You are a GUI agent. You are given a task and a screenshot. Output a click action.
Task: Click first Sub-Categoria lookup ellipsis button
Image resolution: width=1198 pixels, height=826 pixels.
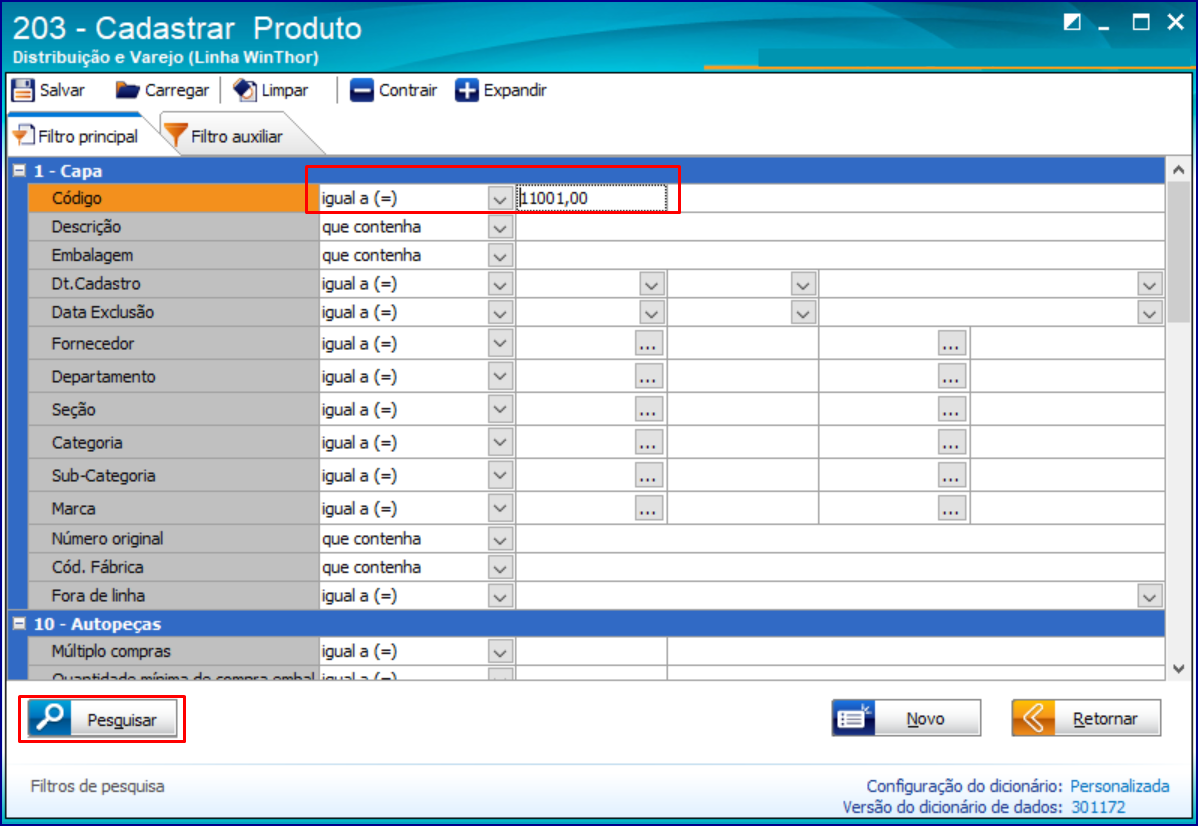click(x=648, y=475)
